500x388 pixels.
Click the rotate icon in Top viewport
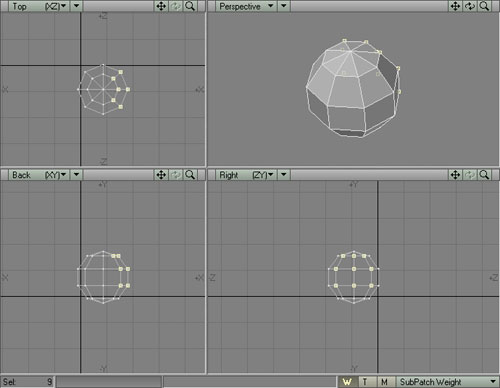pos(176,6)
